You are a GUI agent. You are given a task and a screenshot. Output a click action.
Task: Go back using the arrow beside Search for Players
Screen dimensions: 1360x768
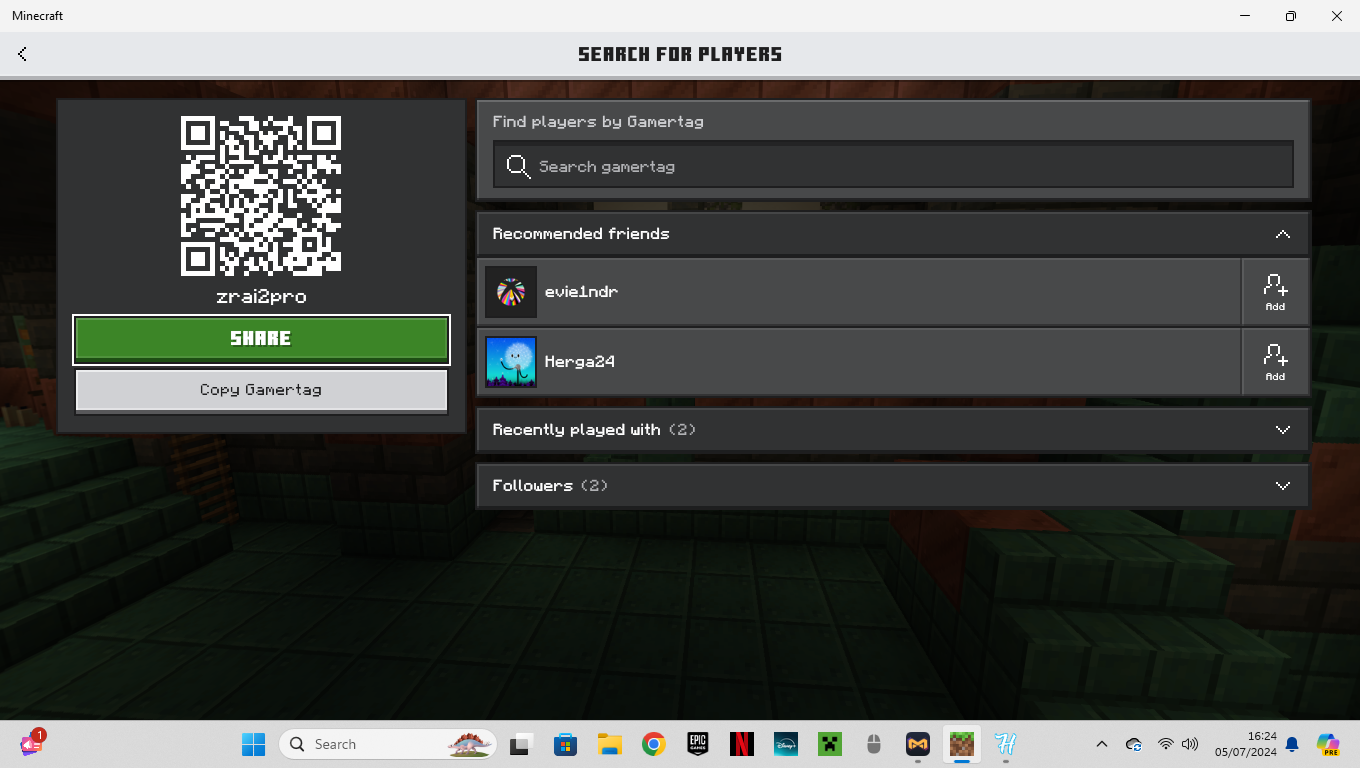[22, 54]
